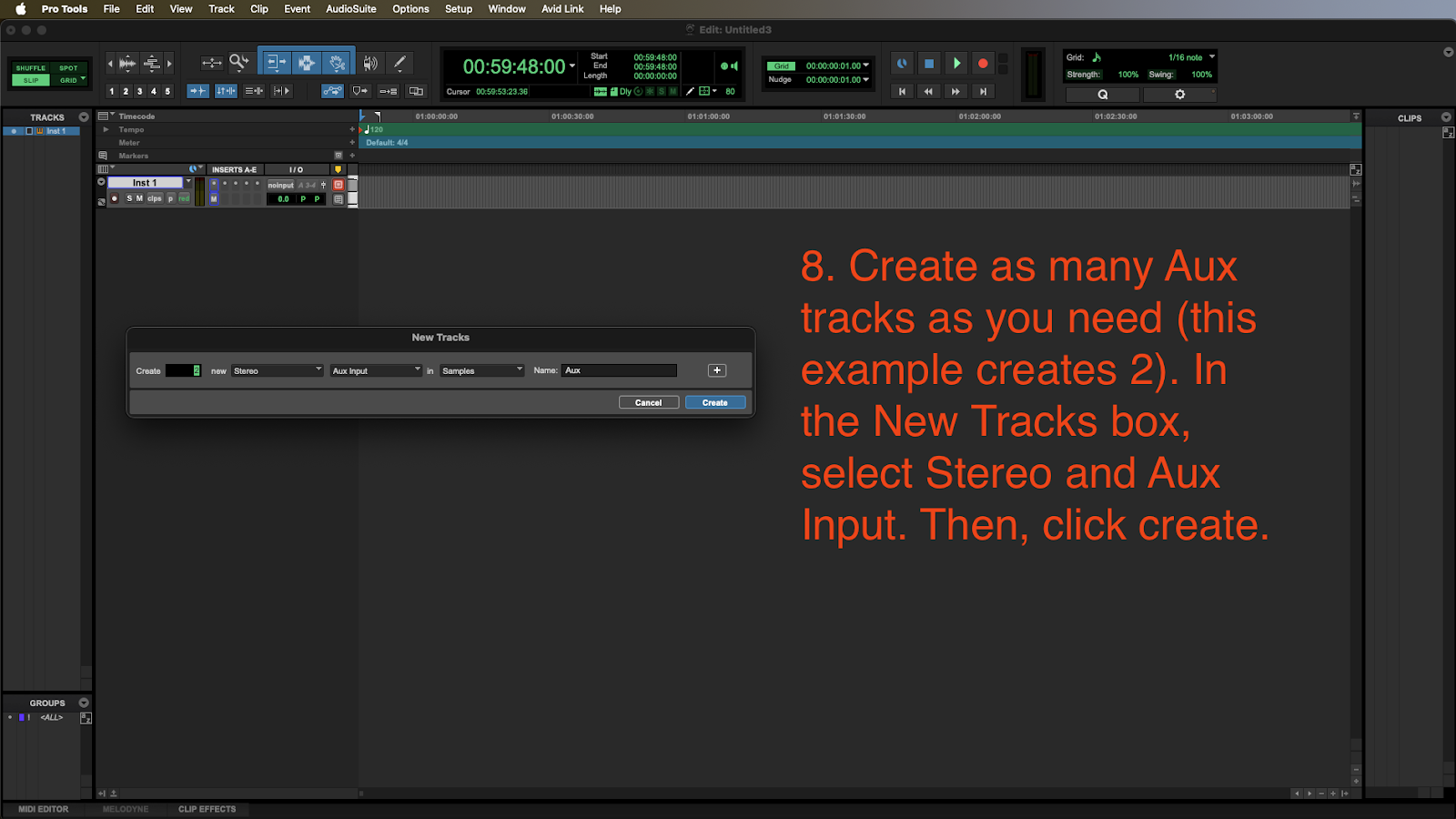
Task: Click the quantize Q button
Action: pos(1103,95)
